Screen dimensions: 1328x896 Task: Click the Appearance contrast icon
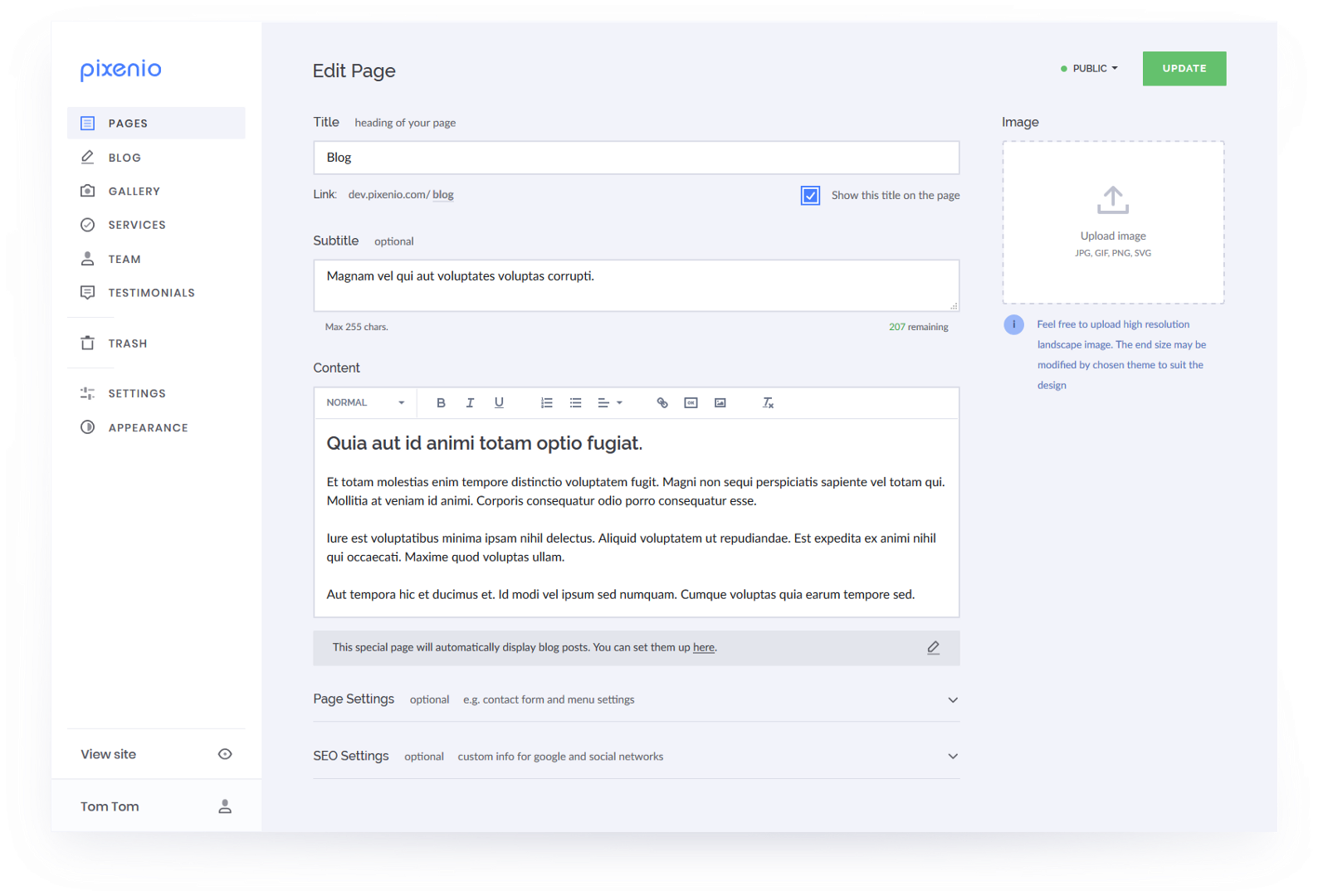pos(87,427)
